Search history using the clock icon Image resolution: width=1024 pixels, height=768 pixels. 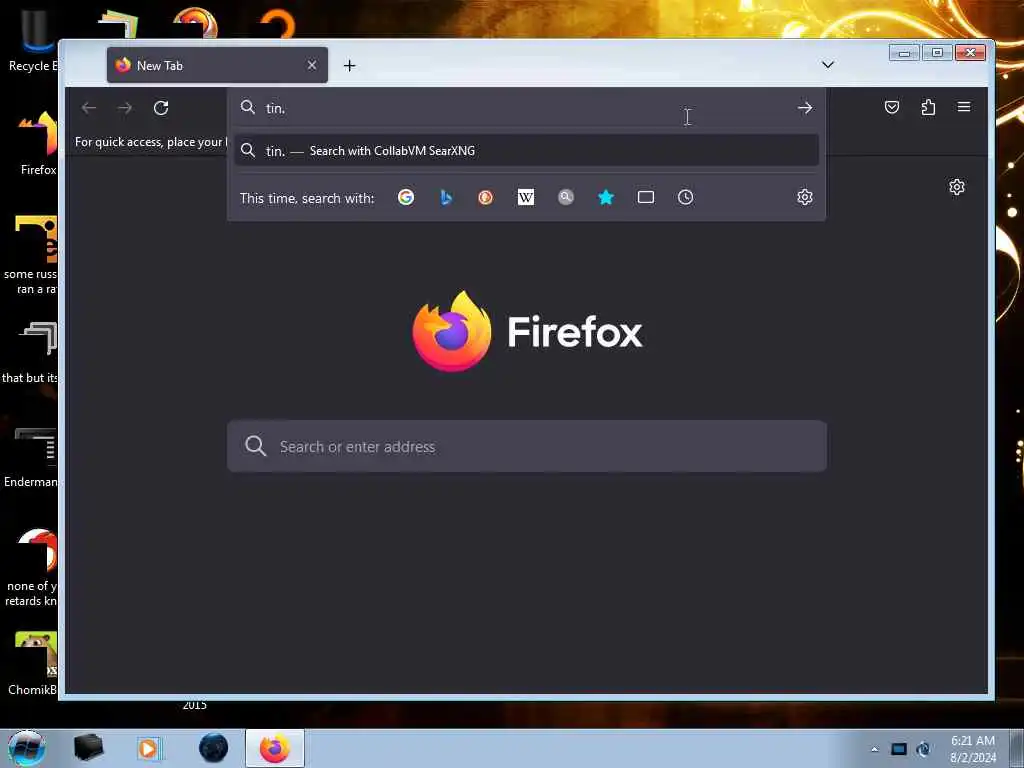point(685,197)
